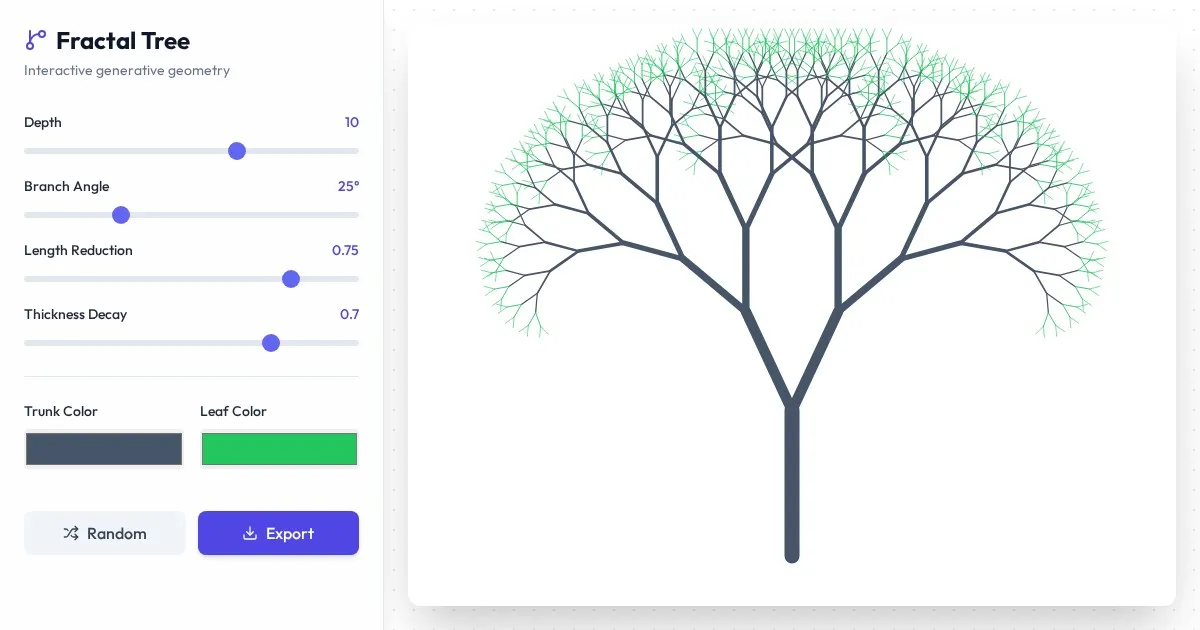Click the Thickness Decay value 0.7
The width and height of the screenshot is (1200, 630).
[x=349, y=314]
